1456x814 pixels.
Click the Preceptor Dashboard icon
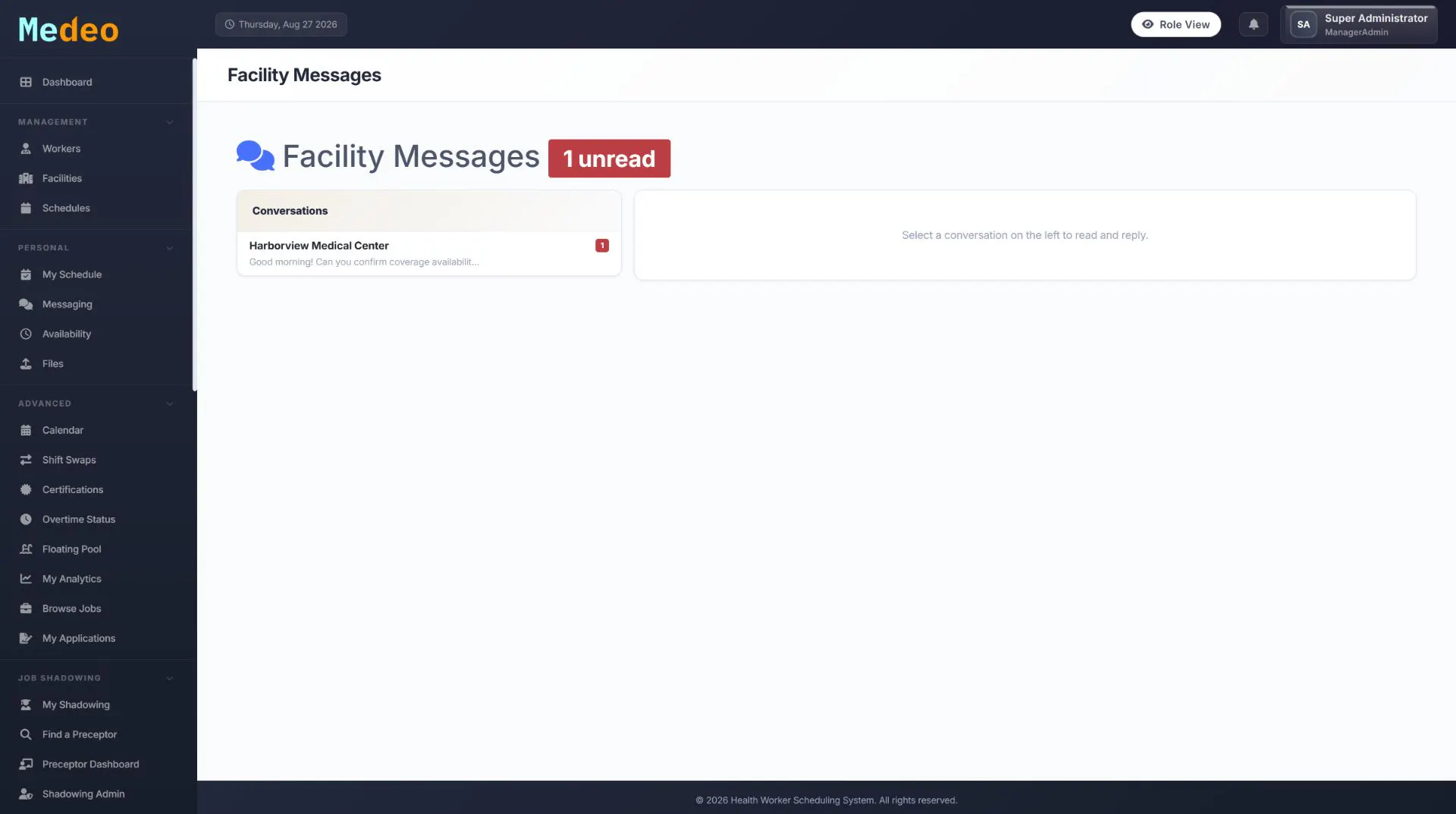tap(26, 764)
